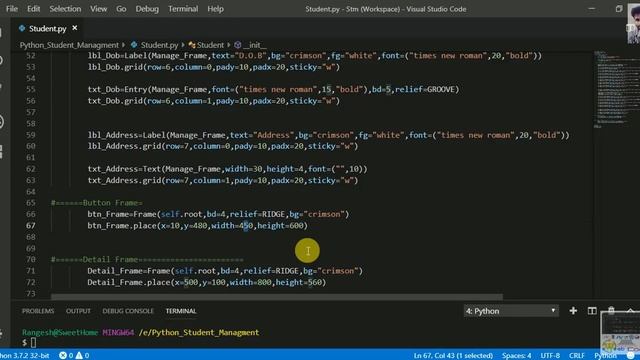
Task: Click line number 52 in the gutter
Action: (31, 56)
